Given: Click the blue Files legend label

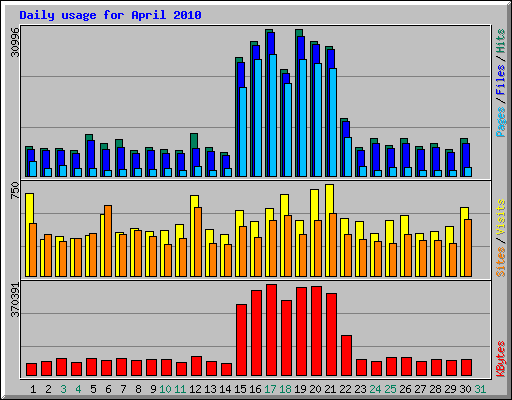Looking at the screenshot, I should click(x=501, y=80).
